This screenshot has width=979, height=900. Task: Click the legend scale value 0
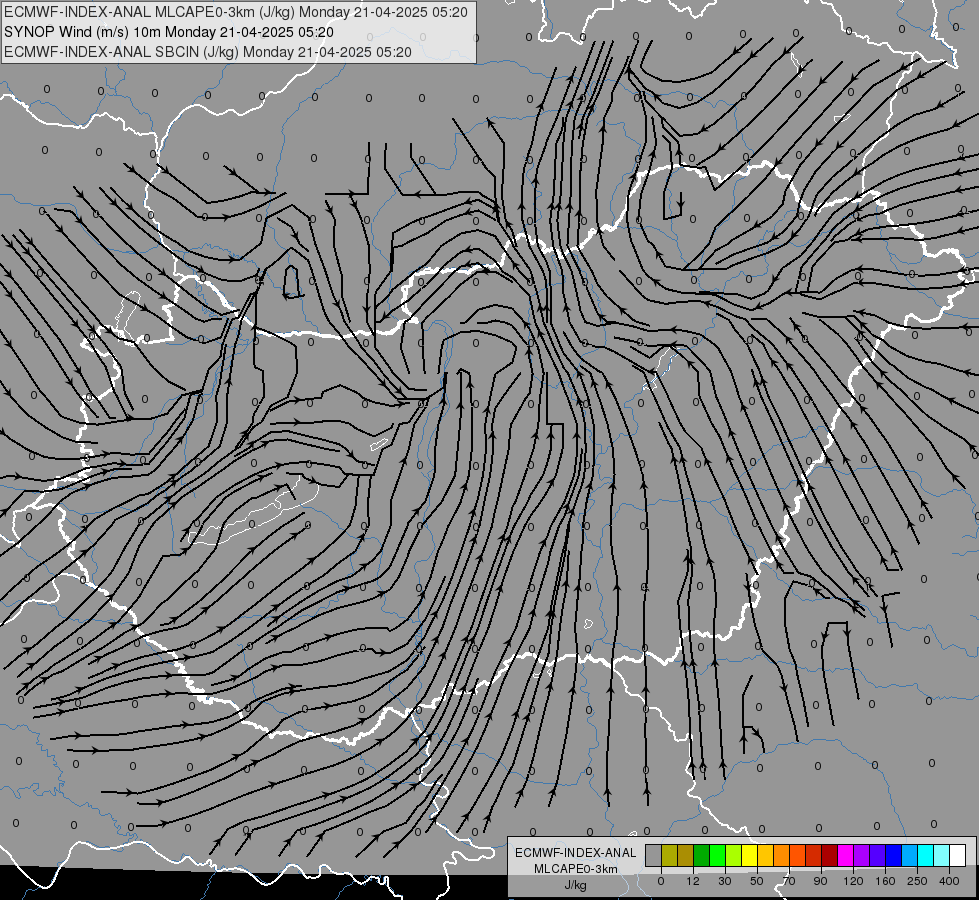tap(661, 881)
